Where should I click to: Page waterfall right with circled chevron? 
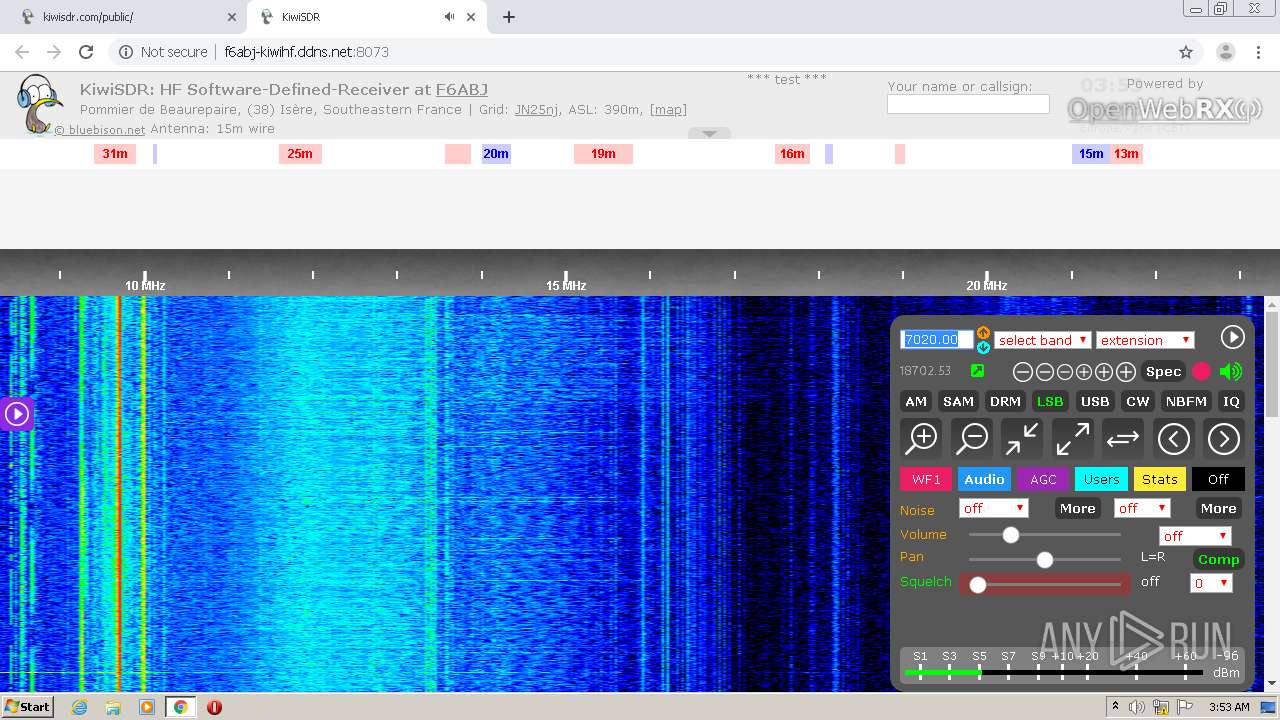[1223, 438]
